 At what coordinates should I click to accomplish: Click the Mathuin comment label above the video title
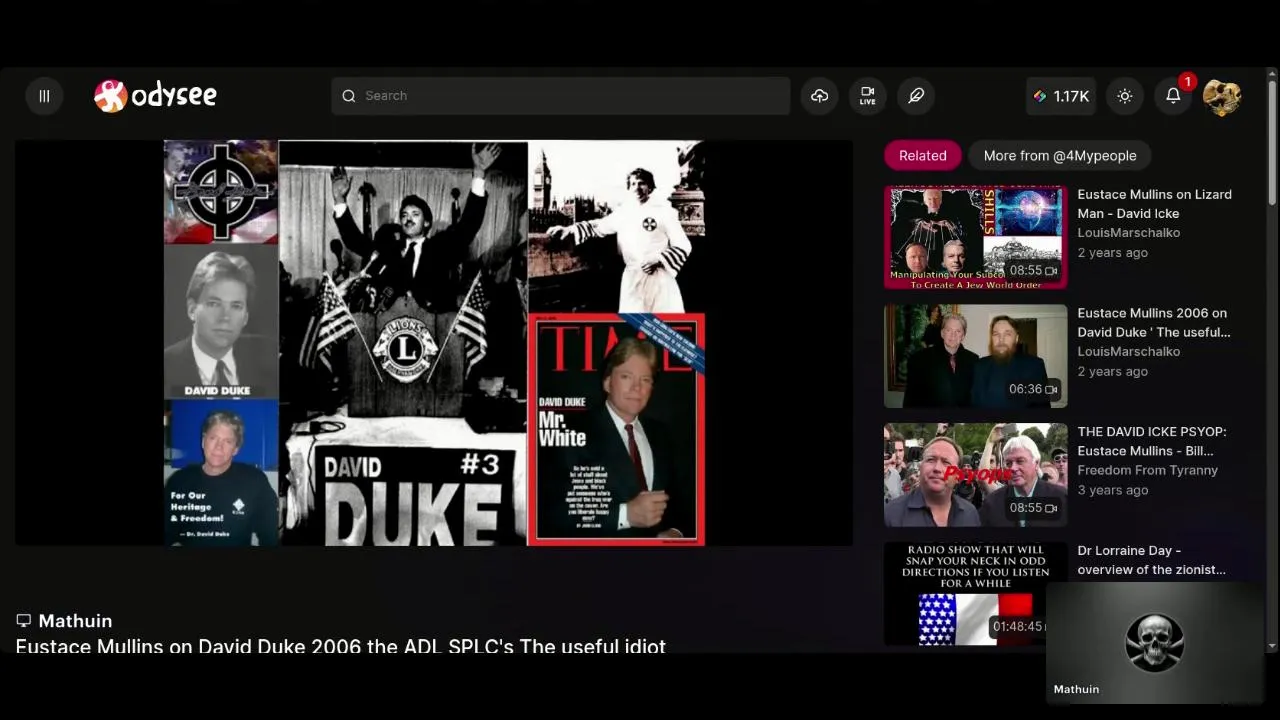pyautogui.click(x=75, y=621)
